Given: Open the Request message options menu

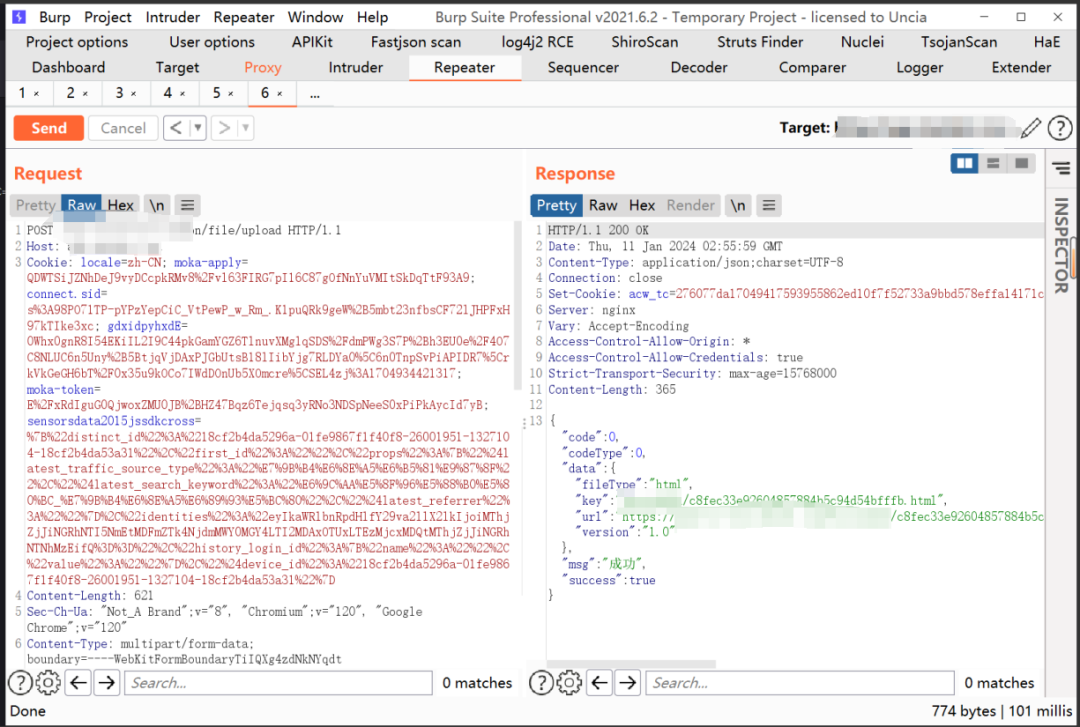Looking at the screenshot, I should click(187, 205).
